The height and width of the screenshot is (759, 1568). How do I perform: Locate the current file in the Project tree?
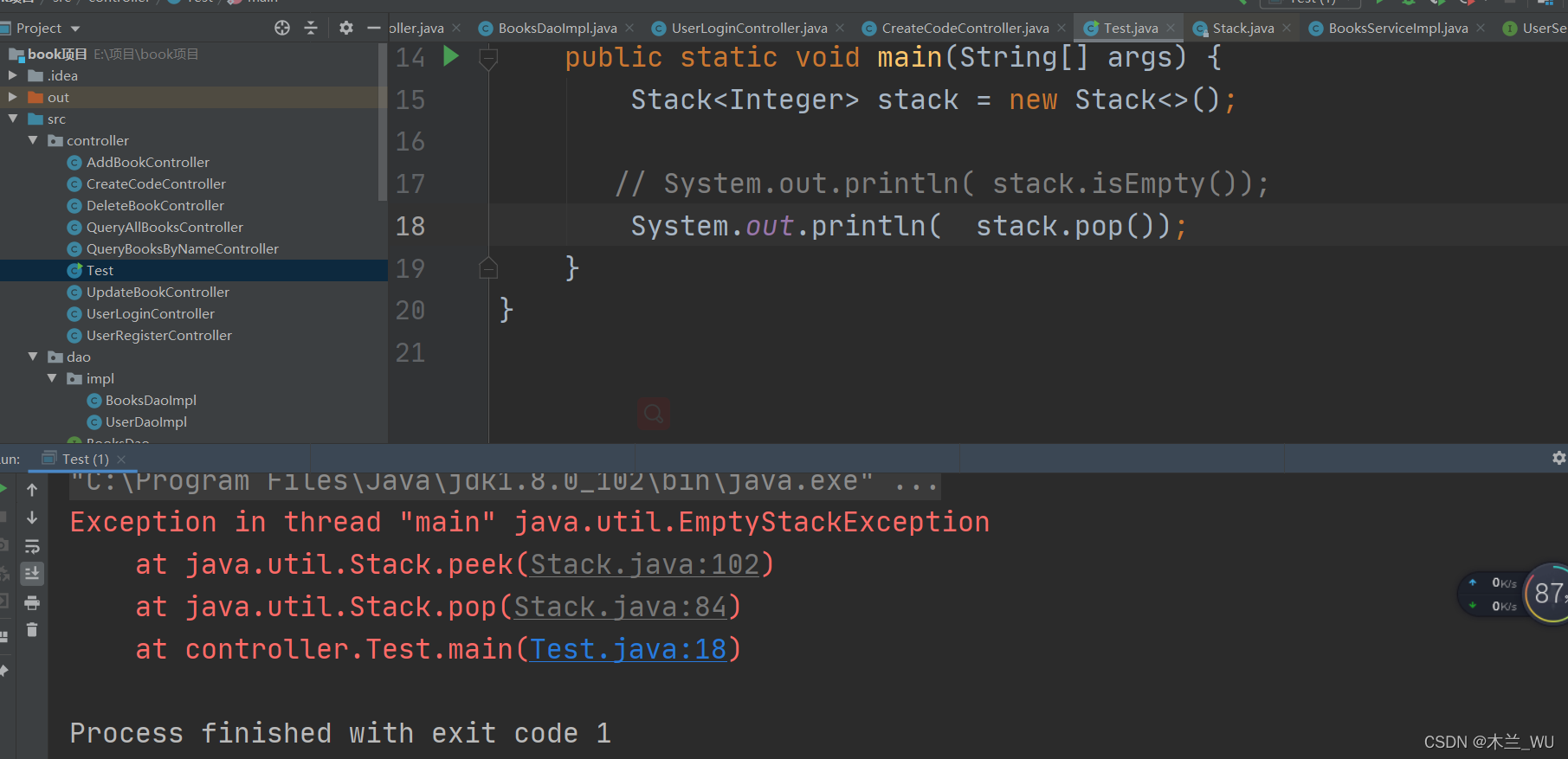[x=282, y=28]
